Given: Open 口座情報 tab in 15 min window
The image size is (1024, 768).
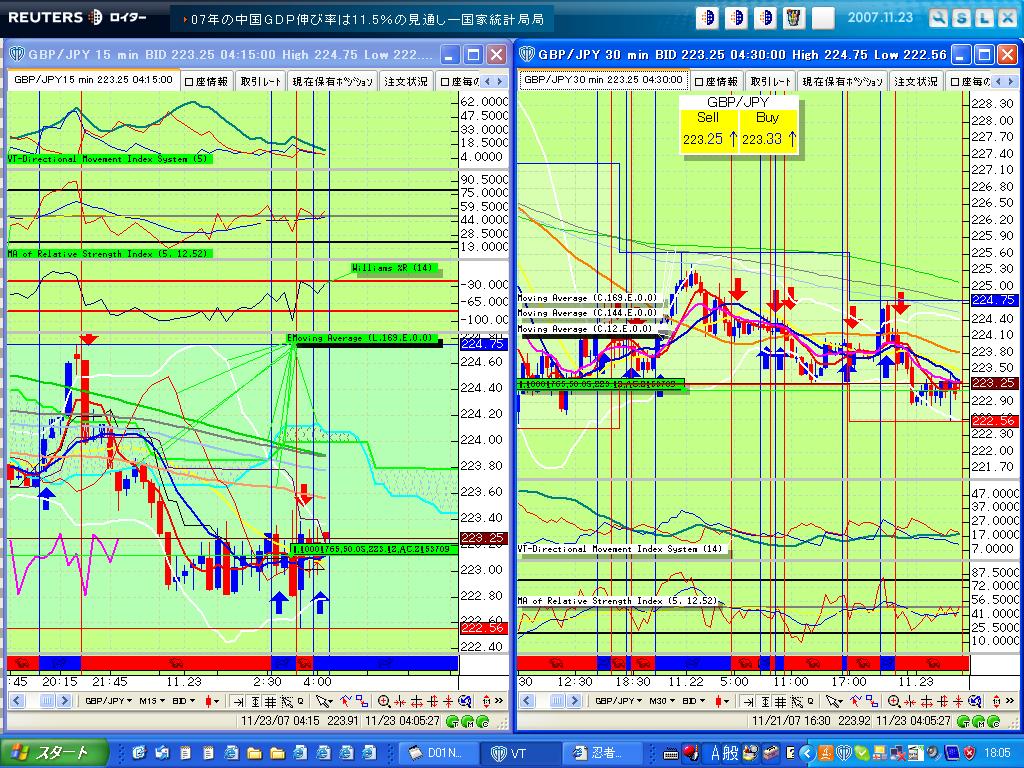Looking at the screenshot, I should pos(206,81).
